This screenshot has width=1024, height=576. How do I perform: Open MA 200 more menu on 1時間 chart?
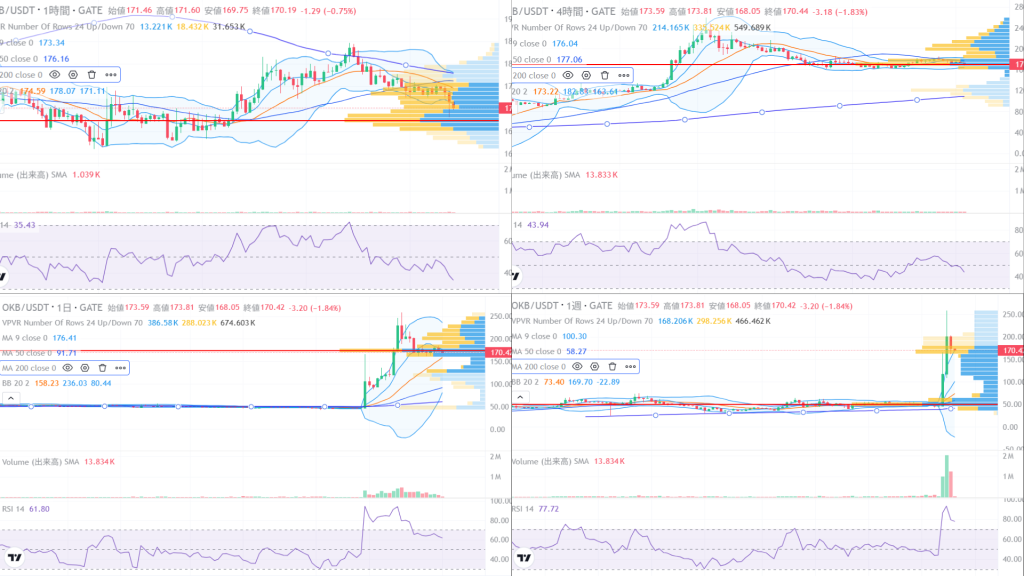[111, 74]
